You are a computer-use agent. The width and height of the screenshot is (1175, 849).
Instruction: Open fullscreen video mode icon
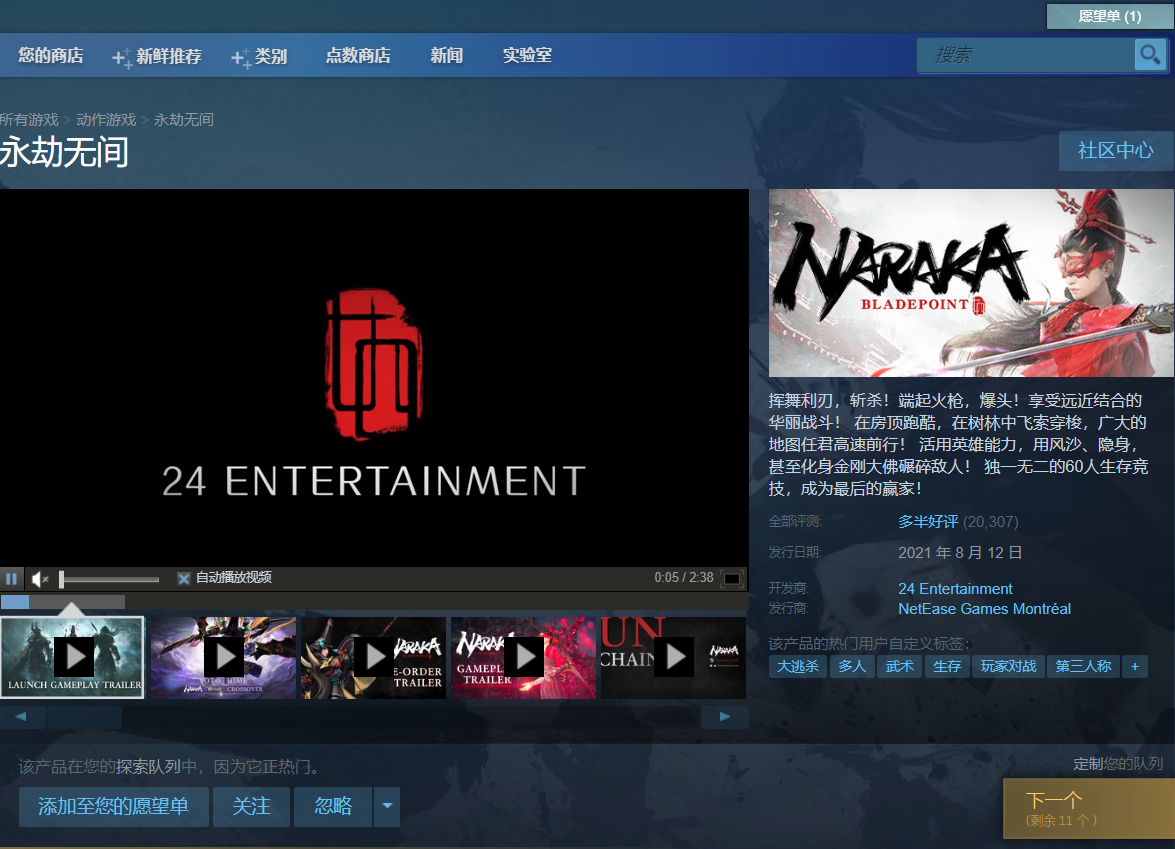click(x=732, y=578)
